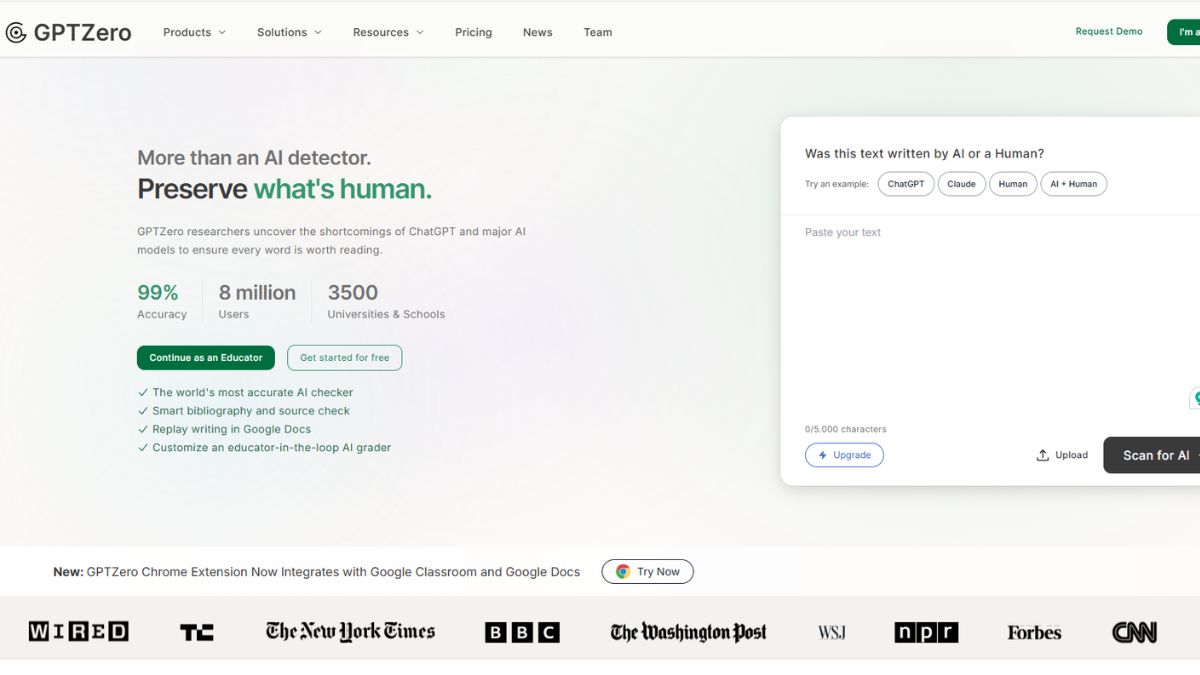This screenshot has width=1200, height=675.
Task: Select the NPR logo
Action: point(926,632)
